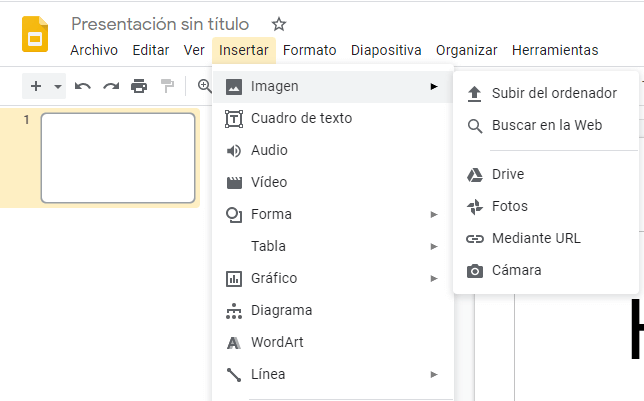Expand the Tabla submenu arrow

pos(434,247)
